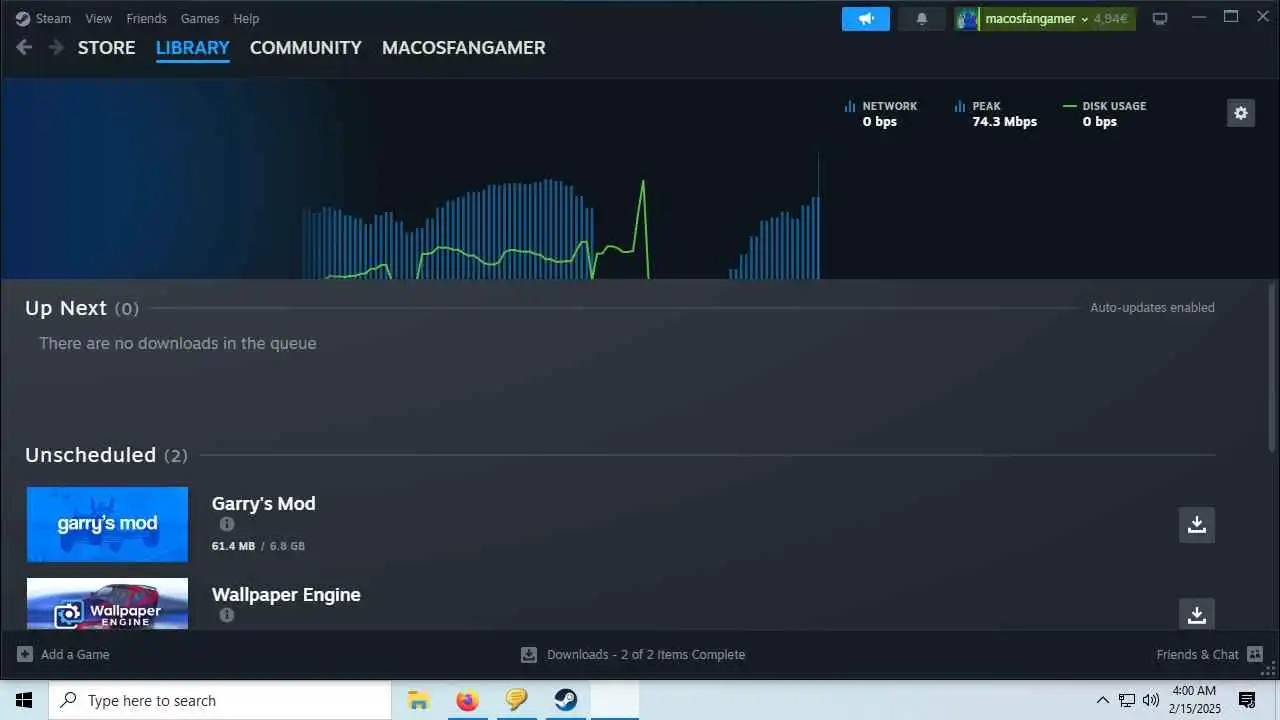Click the PEAK 74.3 Mbps stat
The width and height of the screenshot is (1280, 720).
click(x=996, y=114)
